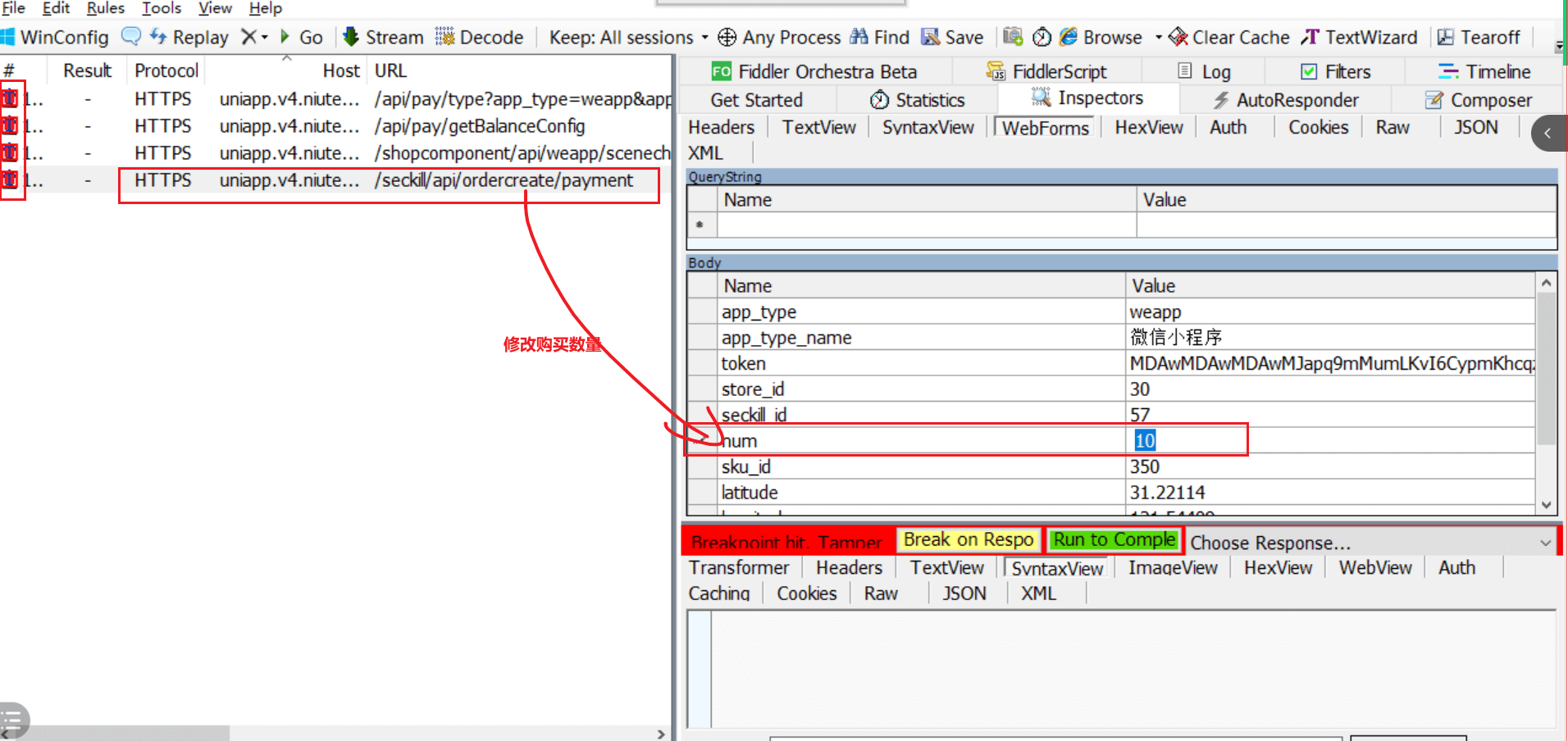Open the response WebView tab
This screenshot has height=741, width=1568.
(1375, 568)
